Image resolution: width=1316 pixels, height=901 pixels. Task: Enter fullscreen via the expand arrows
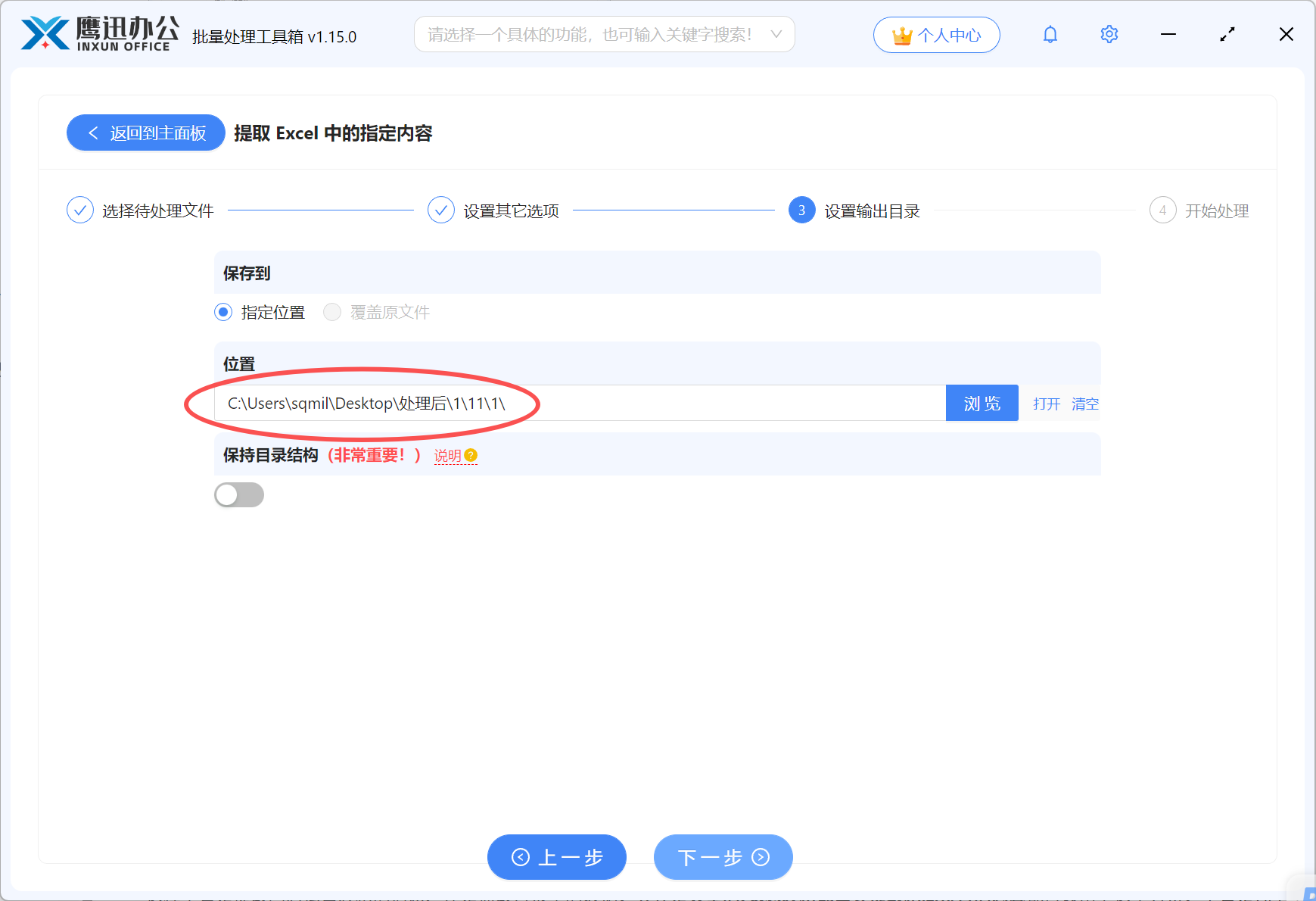tap(1227, 34)
